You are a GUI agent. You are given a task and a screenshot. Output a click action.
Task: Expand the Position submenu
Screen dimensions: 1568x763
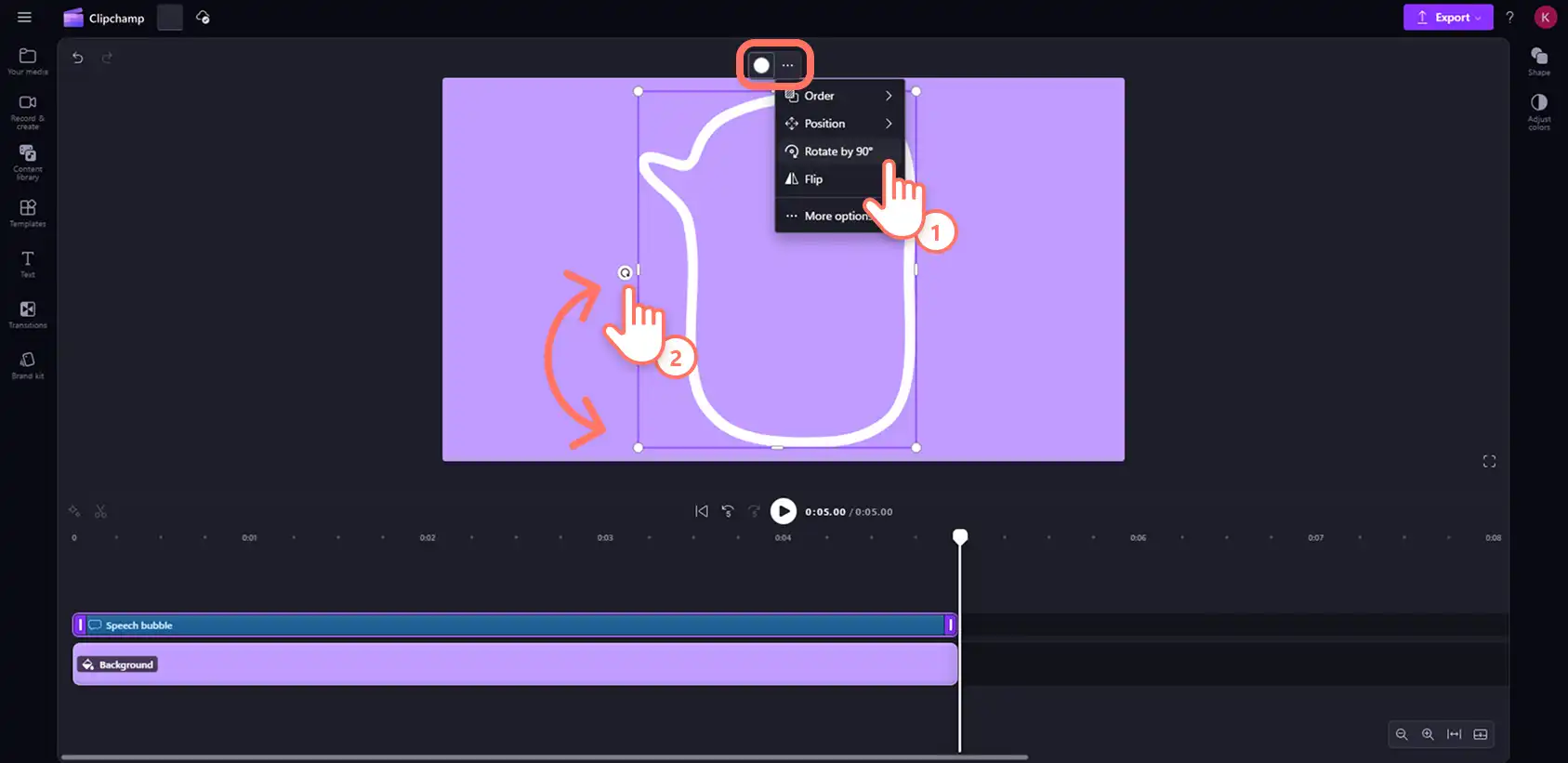[x=839, y=124]
